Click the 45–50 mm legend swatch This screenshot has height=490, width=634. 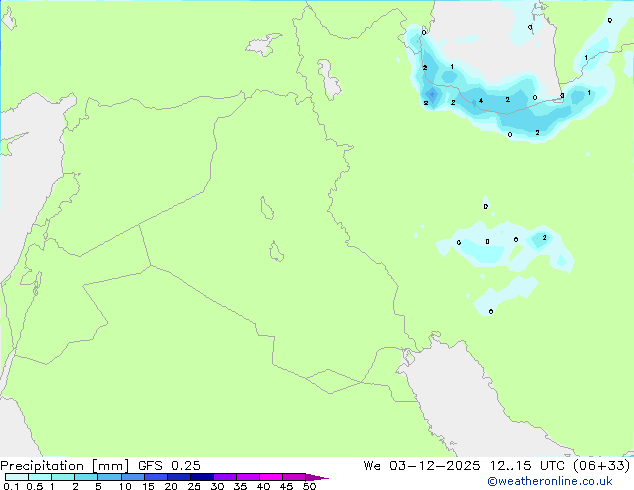click(x=294, y=477)
